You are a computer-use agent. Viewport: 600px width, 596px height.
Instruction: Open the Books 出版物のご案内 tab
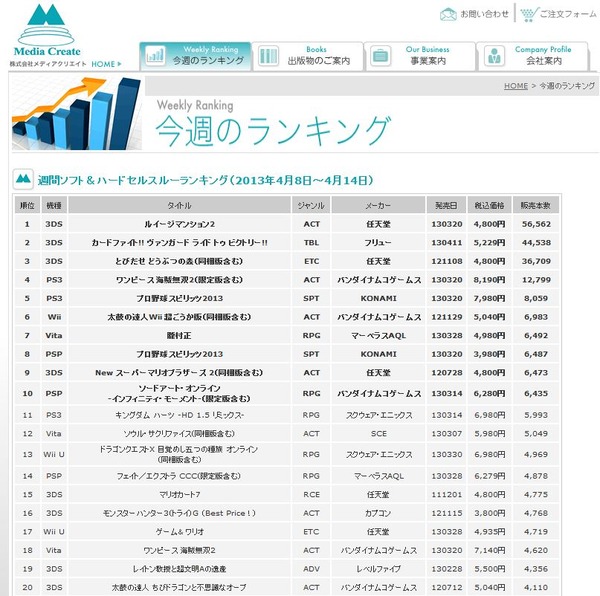point(308,56)
